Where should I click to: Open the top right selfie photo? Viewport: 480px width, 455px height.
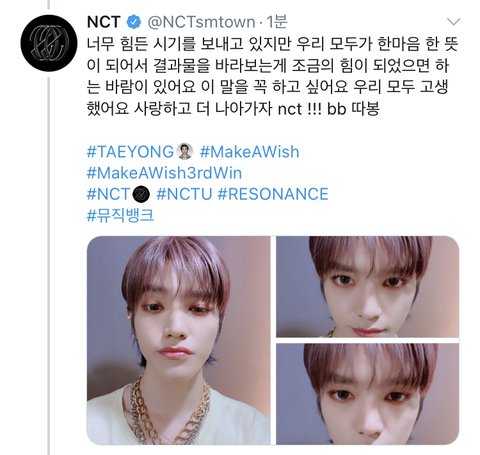pyautogui.click(x=368, y=287)
